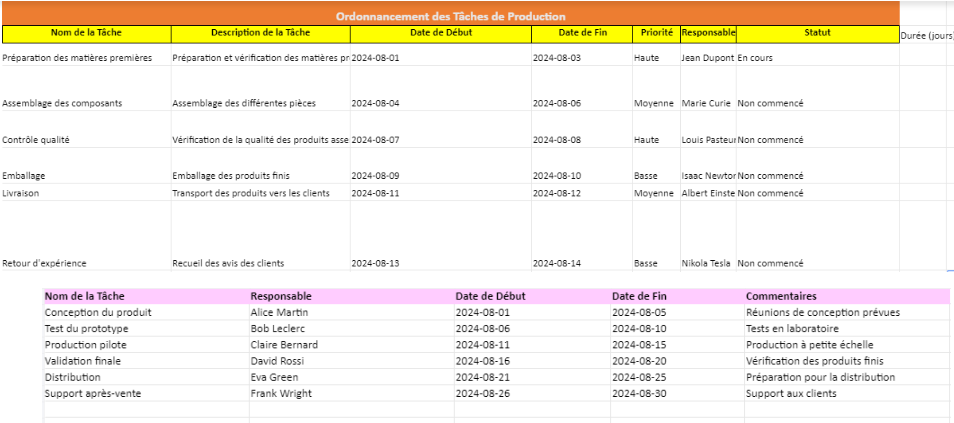Click the 'Frank Wright' cell
The height and width of the screenshot is (423, 954).
pos(352,393)
